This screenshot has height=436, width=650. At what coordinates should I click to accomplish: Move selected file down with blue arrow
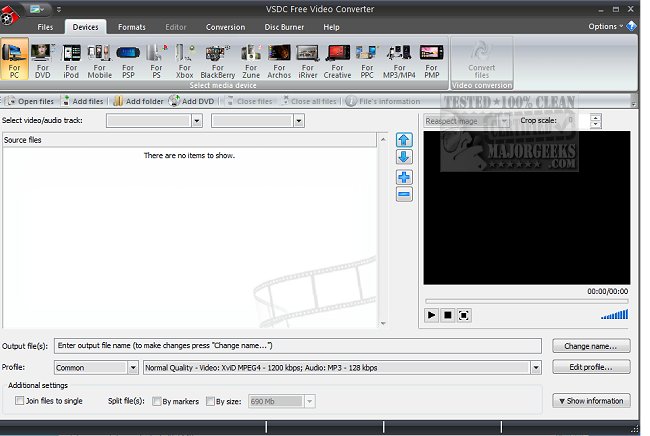click(x=404, y=157)
